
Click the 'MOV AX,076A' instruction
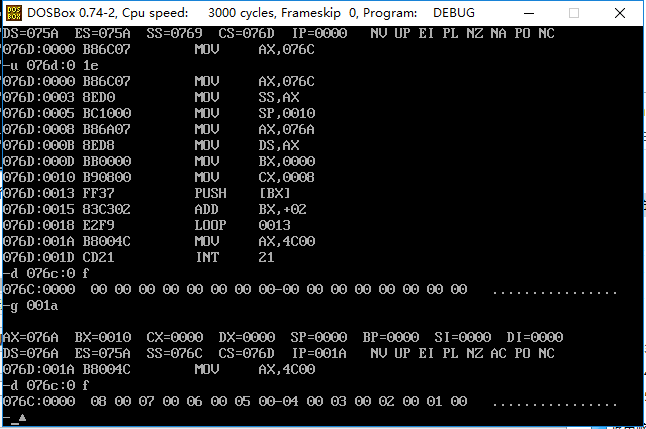click(255, 129)
